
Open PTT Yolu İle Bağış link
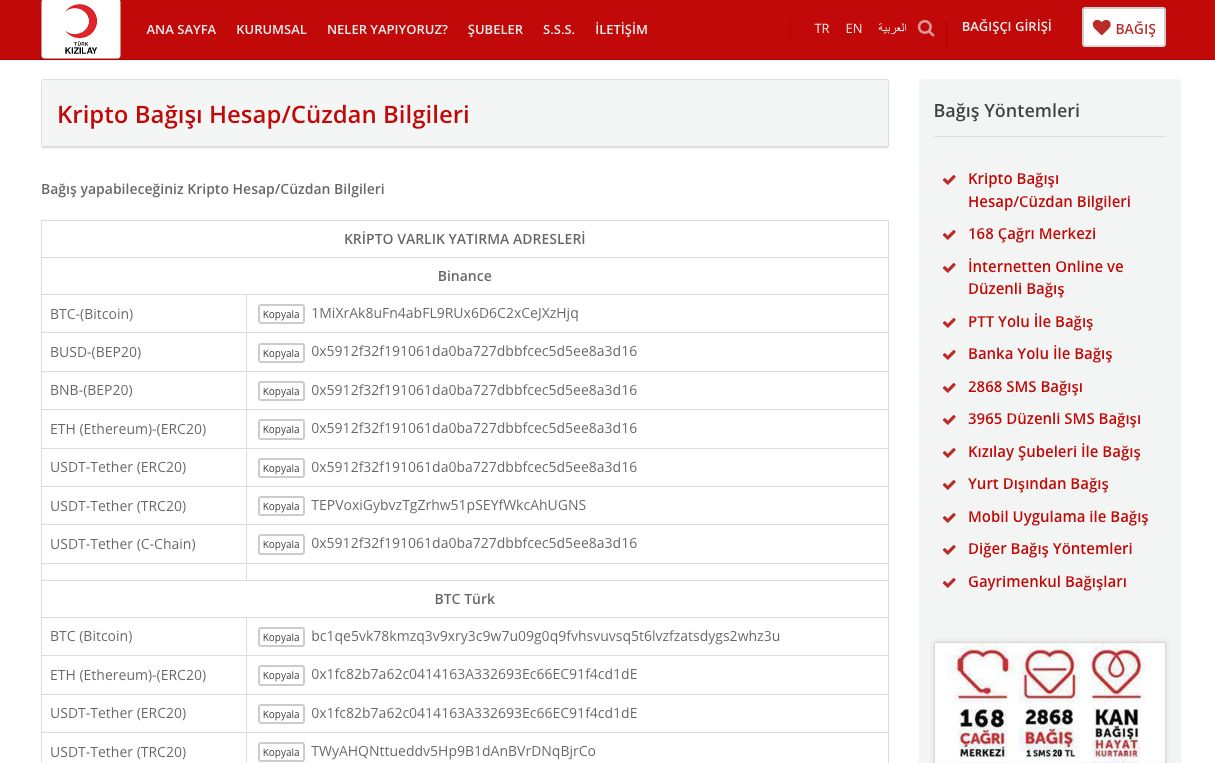point(1030,321)
